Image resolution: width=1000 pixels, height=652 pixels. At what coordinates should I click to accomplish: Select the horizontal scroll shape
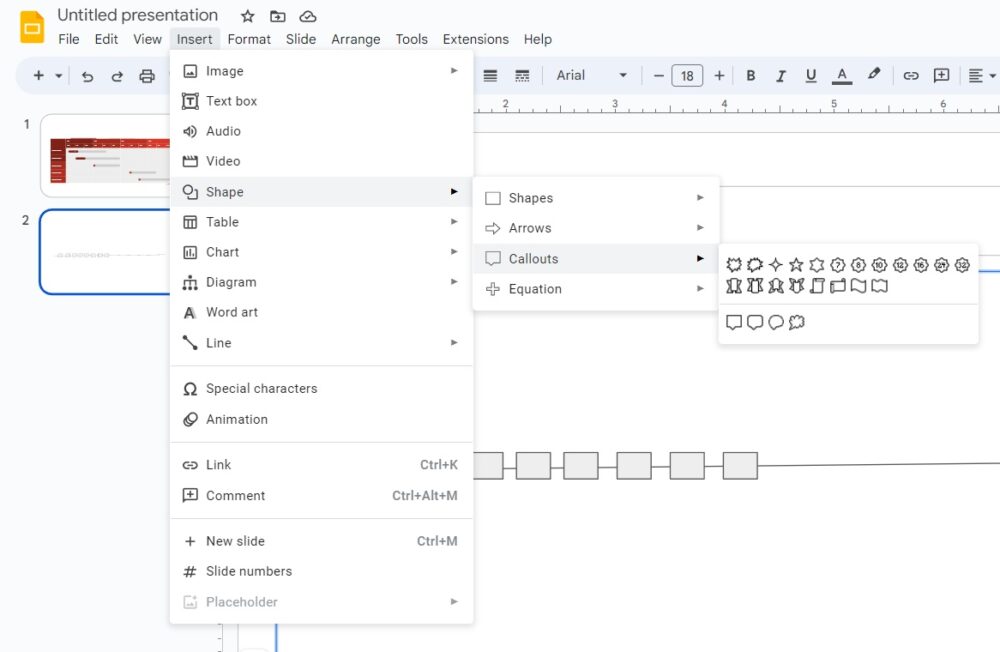[838, 286]
